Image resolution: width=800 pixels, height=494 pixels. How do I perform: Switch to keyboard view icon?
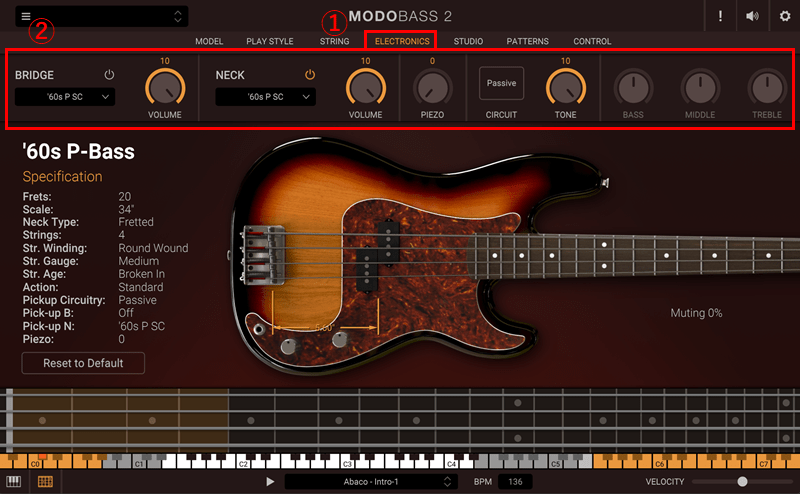click(14, 481)
